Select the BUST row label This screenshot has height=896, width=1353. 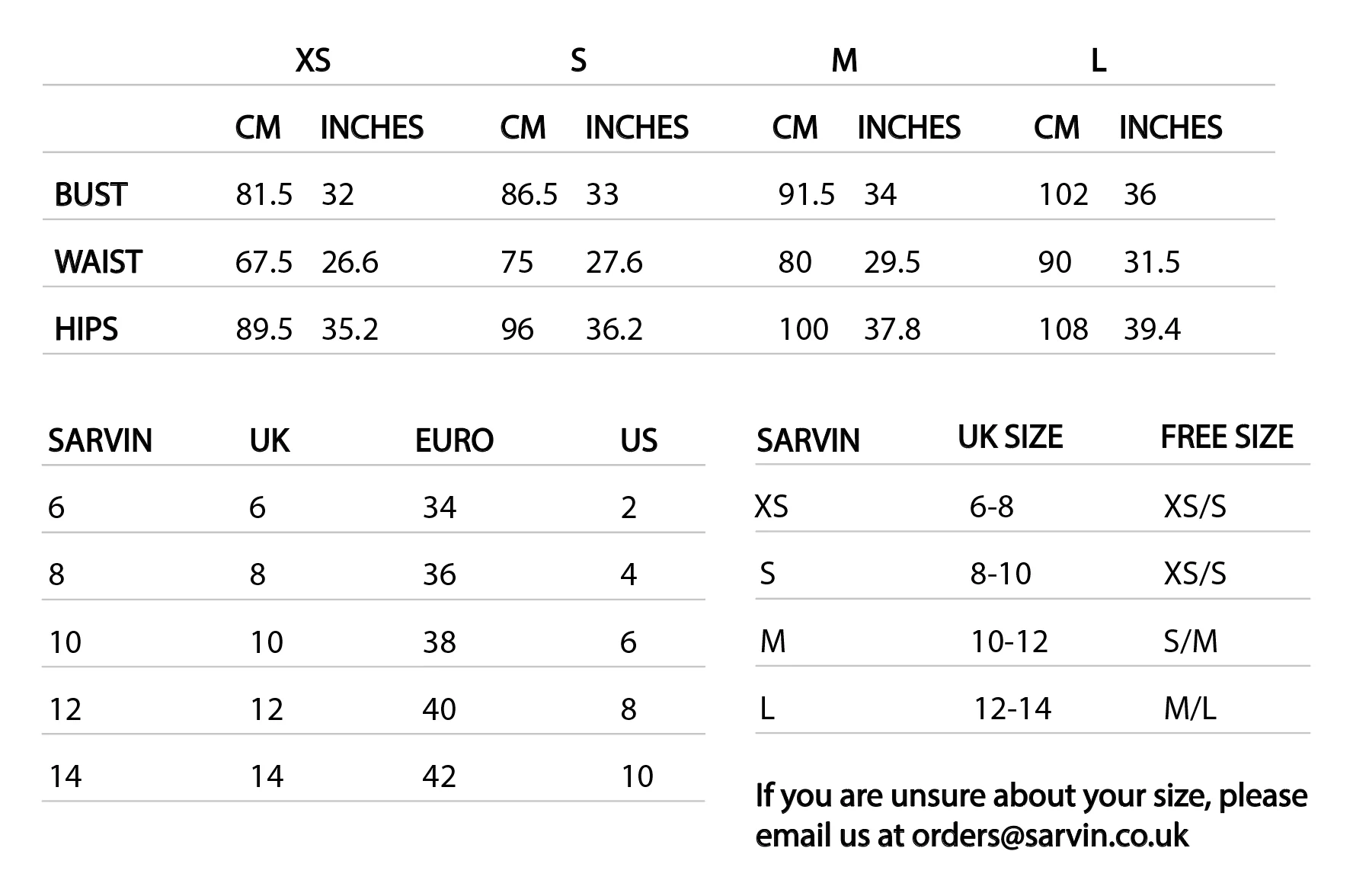click(x=91, y=195)
